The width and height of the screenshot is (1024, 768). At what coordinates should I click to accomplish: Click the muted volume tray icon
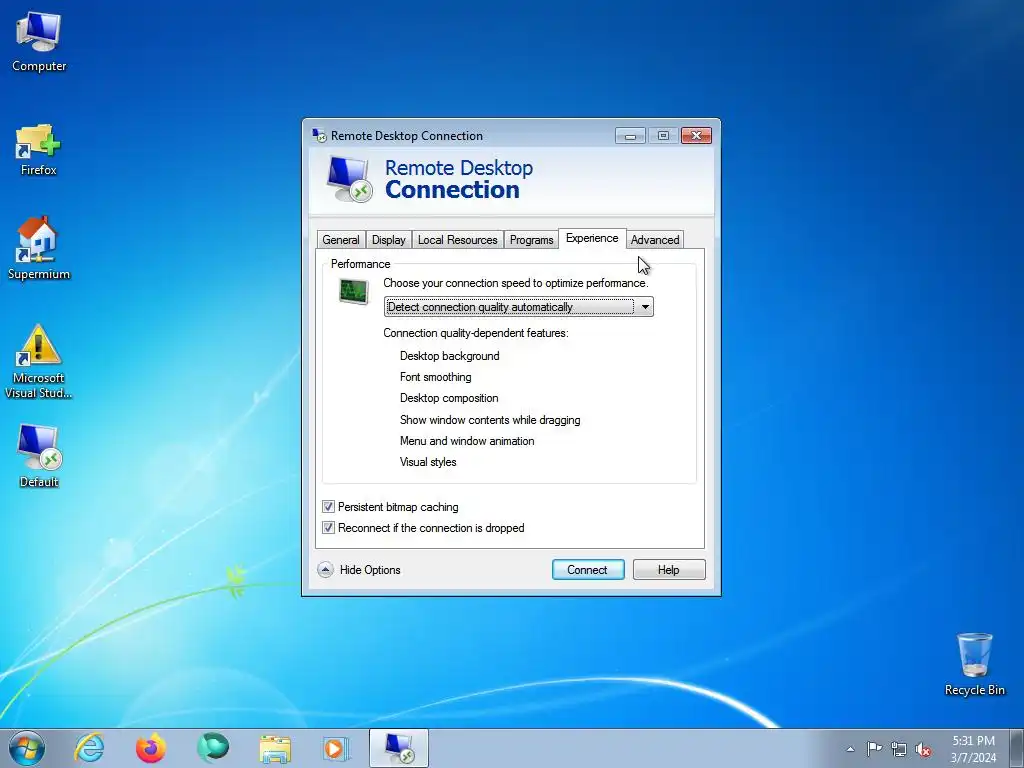pos(923,749)
